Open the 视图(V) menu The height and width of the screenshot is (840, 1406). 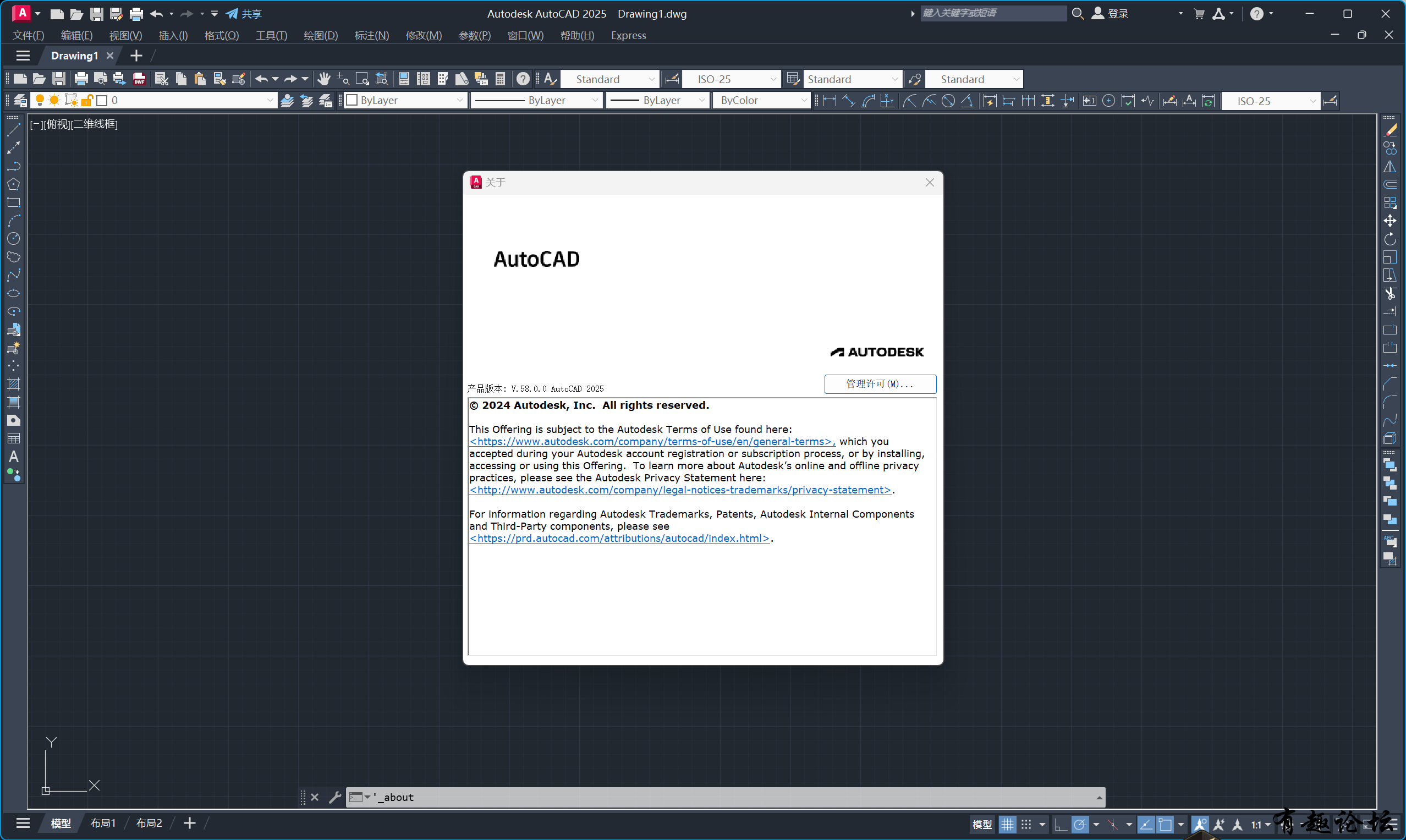pyautogui.click(x=125, y=35)
